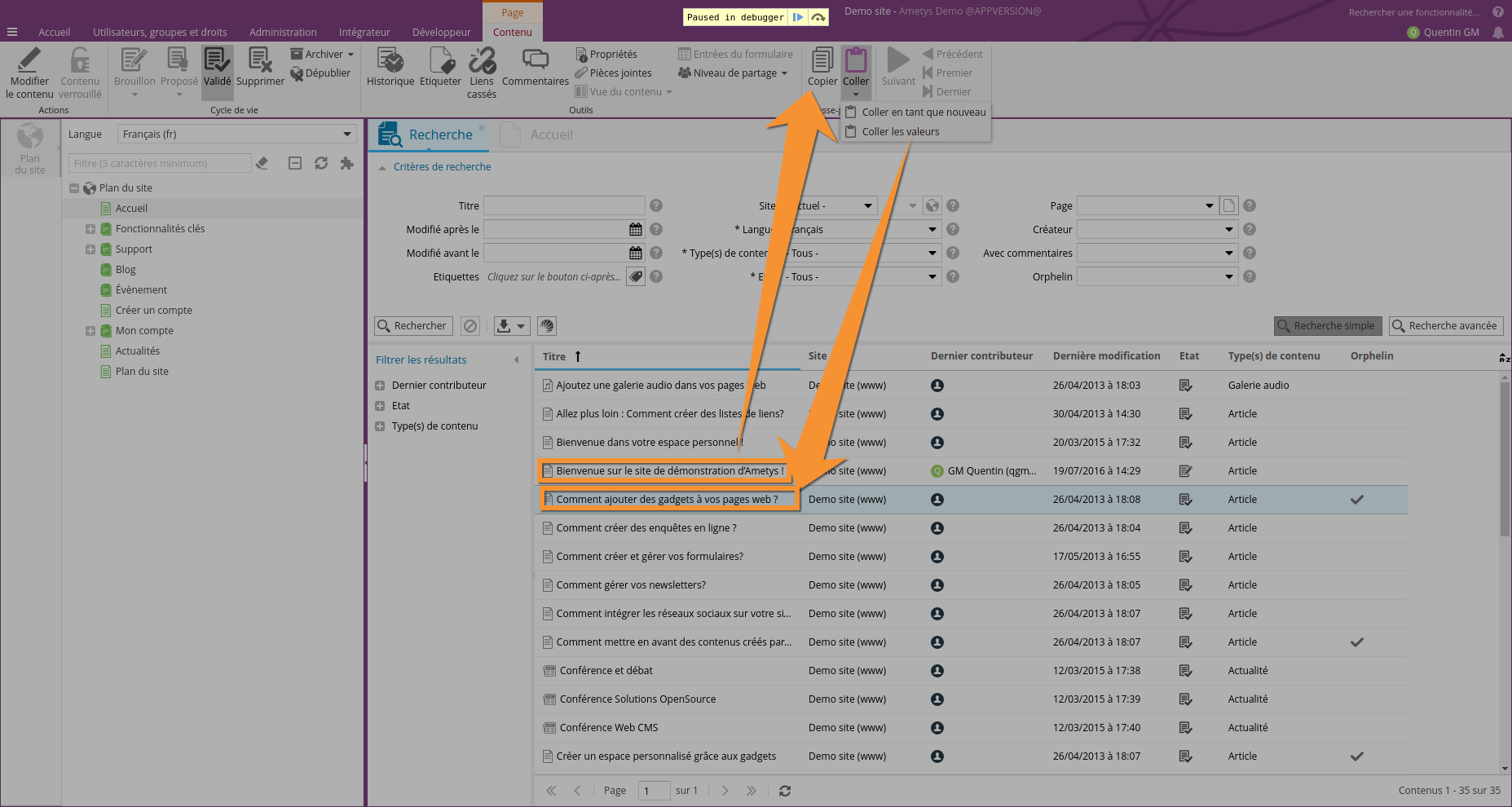Open the hamburger menu icon
This screenshot has height=807, width=1512.
tap(12, 33)
